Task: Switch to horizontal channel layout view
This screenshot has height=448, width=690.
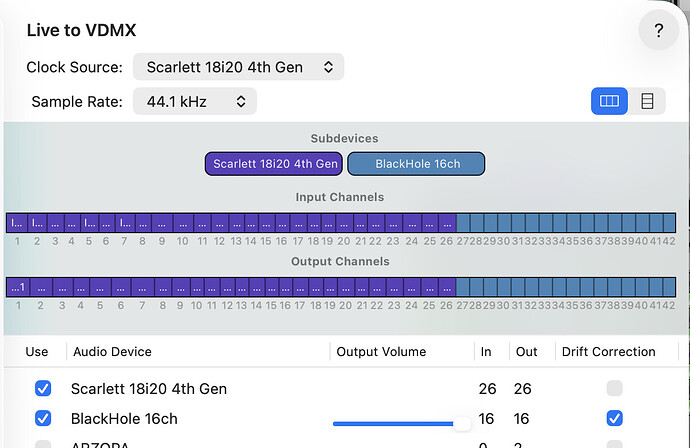Action: (x=609, y=101)
